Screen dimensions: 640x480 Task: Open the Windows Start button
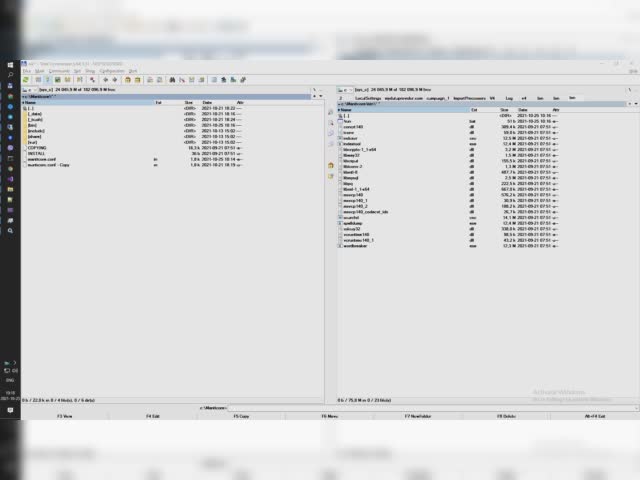[x=10, y=65]
